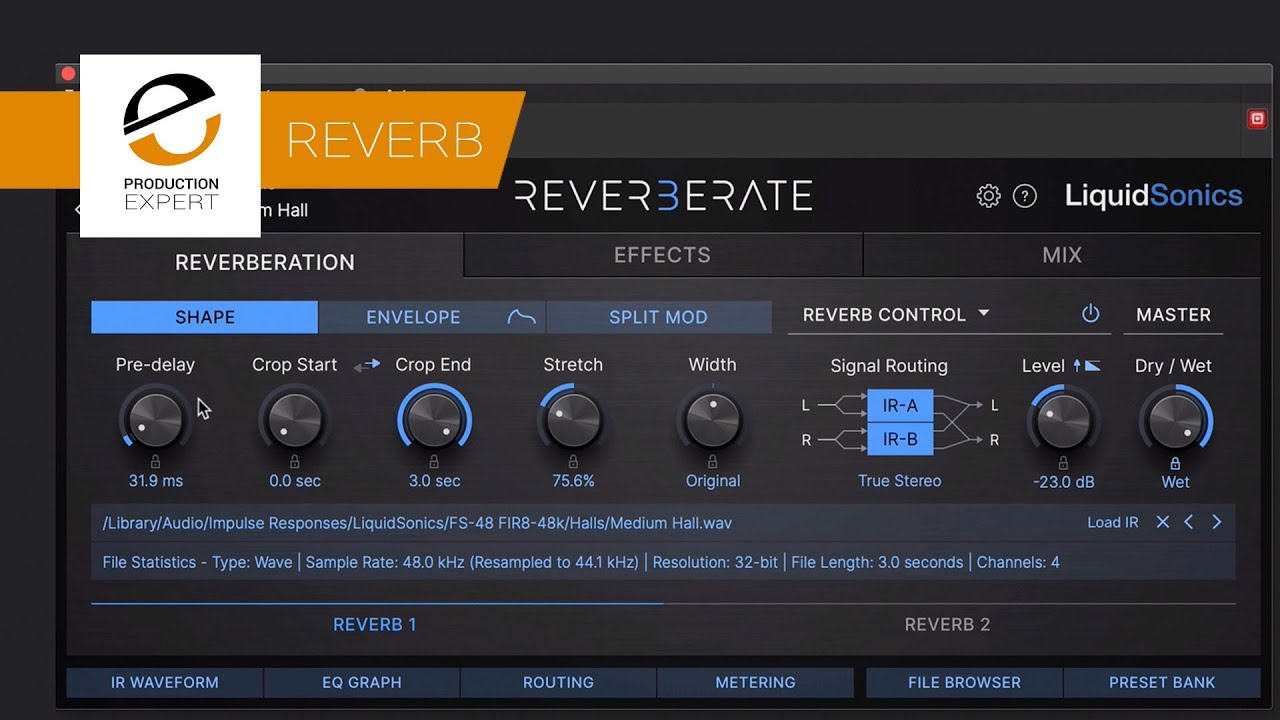Click the Crop Start knob
Image resolution: width=1280 pixels, height=720 pixels.
pos(294,418)
